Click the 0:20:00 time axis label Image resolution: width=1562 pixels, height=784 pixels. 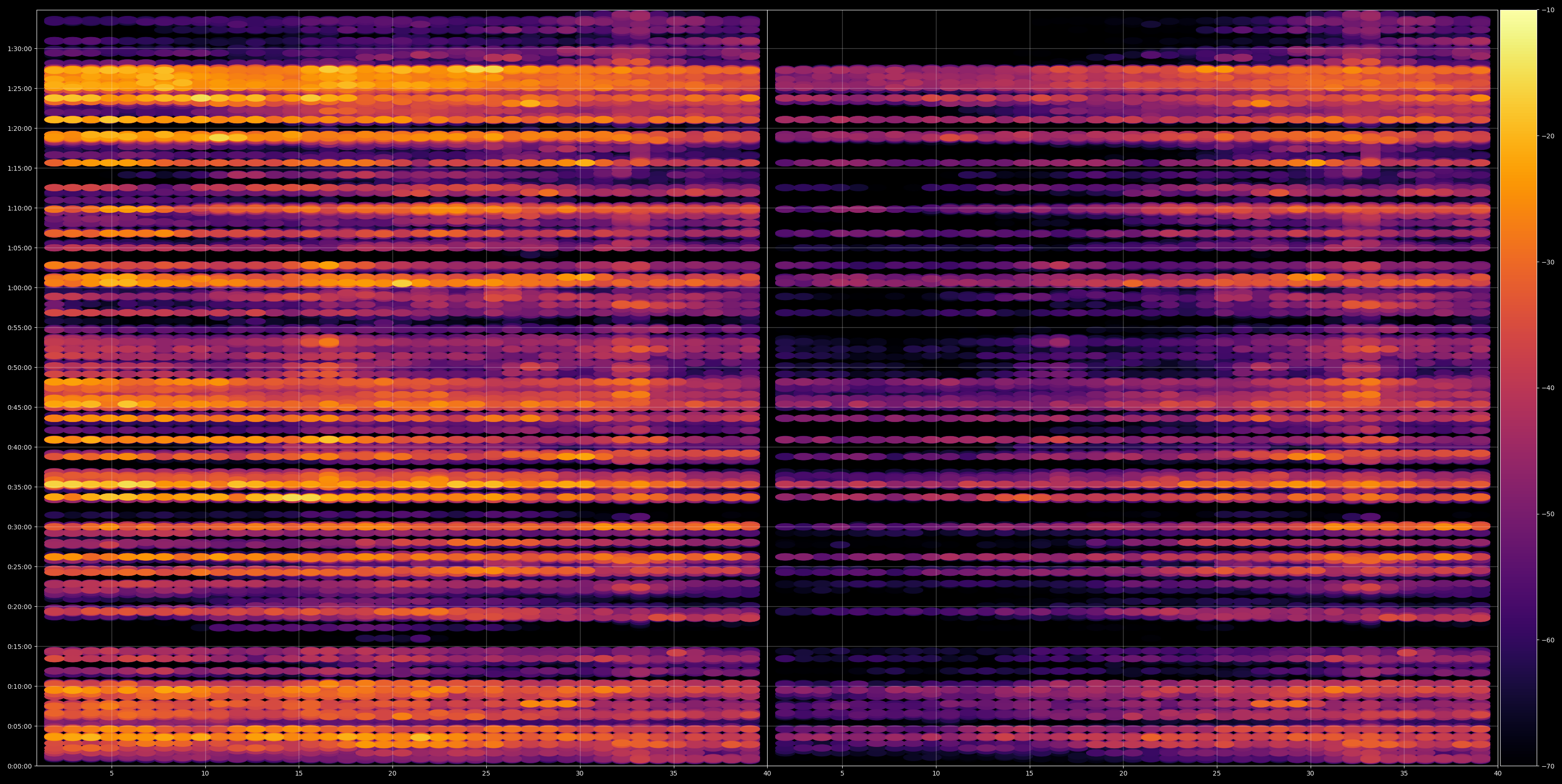(x=19, y=606)
